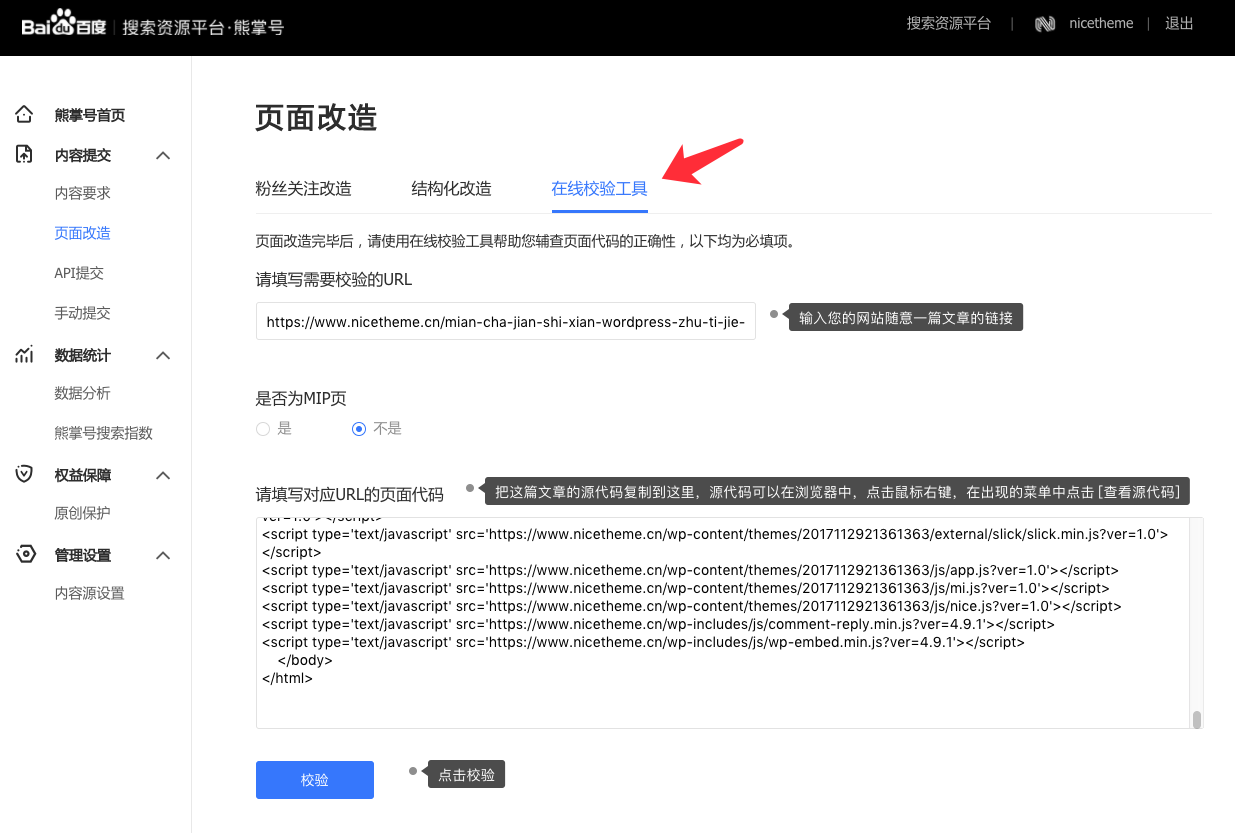Switch to the 结构化改造 tab

click(452, 188)
